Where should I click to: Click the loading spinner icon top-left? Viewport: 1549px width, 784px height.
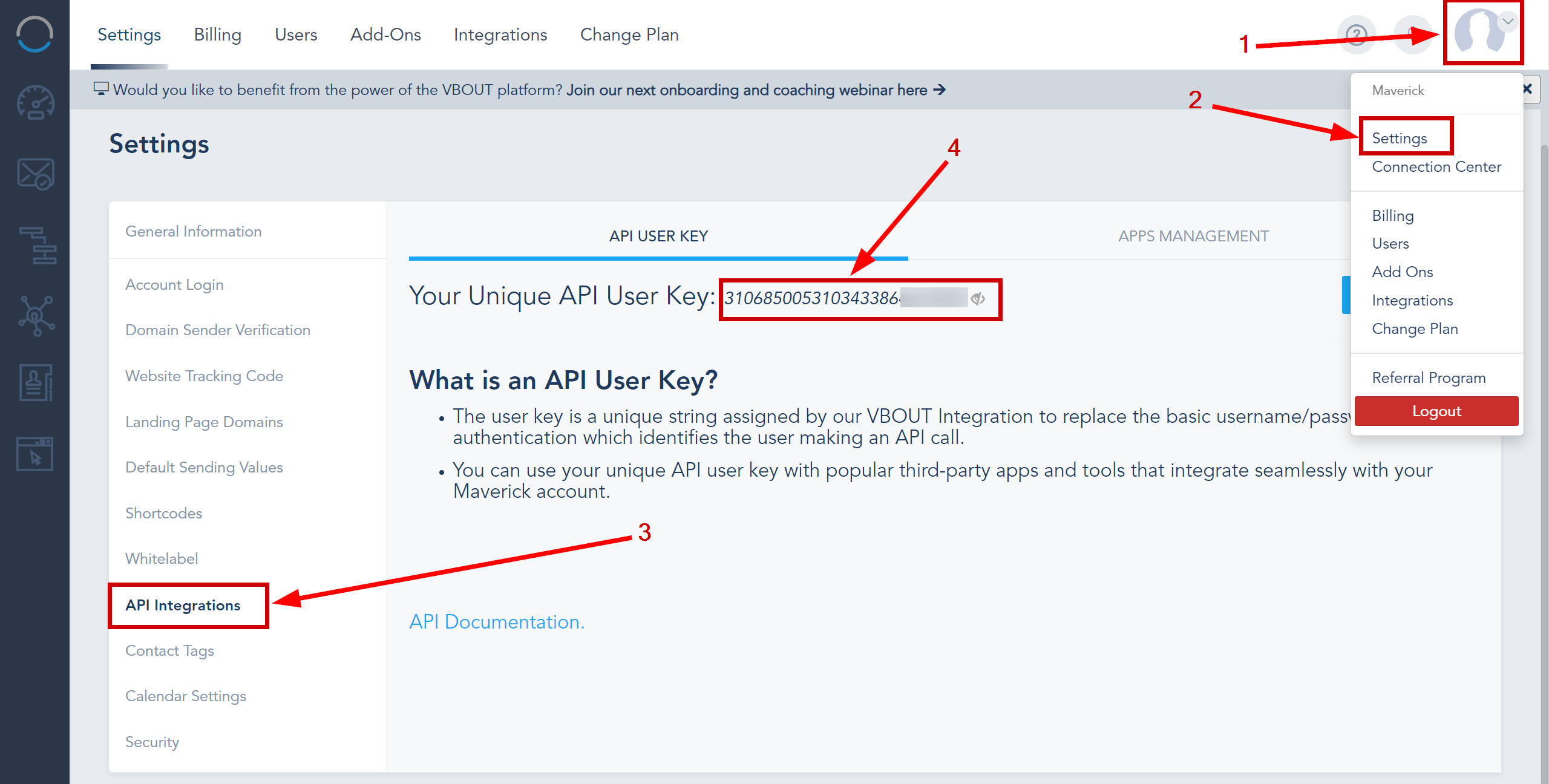32,33
